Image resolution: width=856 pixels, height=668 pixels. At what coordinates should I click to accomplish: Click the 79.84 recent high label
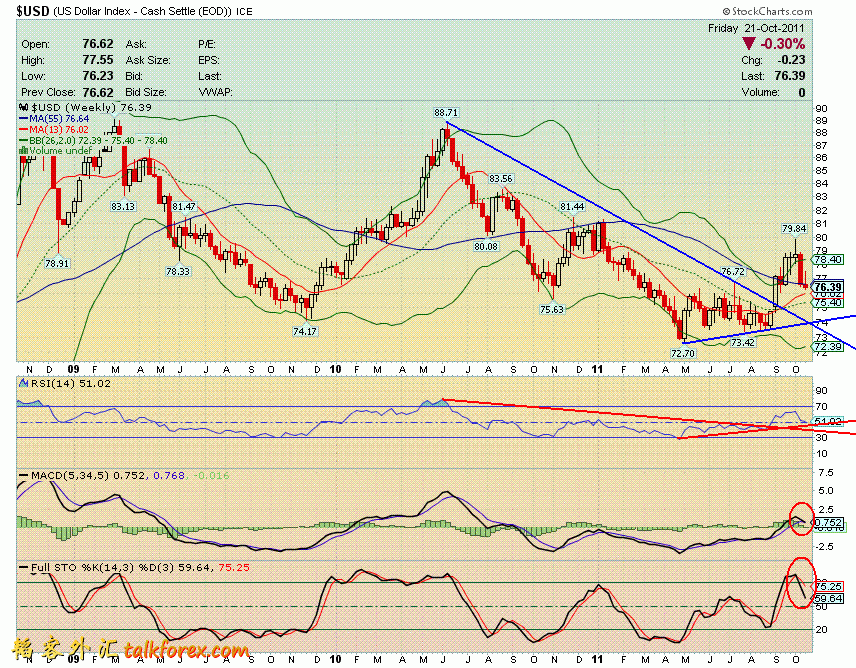pos(794,229)
